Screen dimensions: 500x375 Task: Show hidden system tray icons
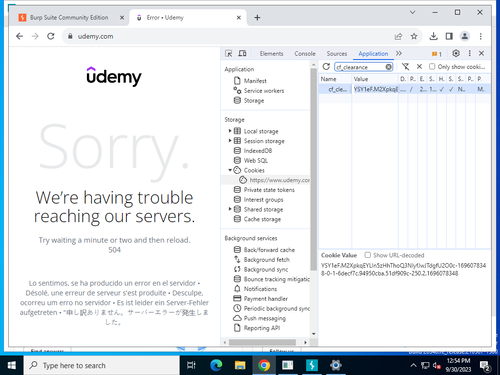[413, 365]
